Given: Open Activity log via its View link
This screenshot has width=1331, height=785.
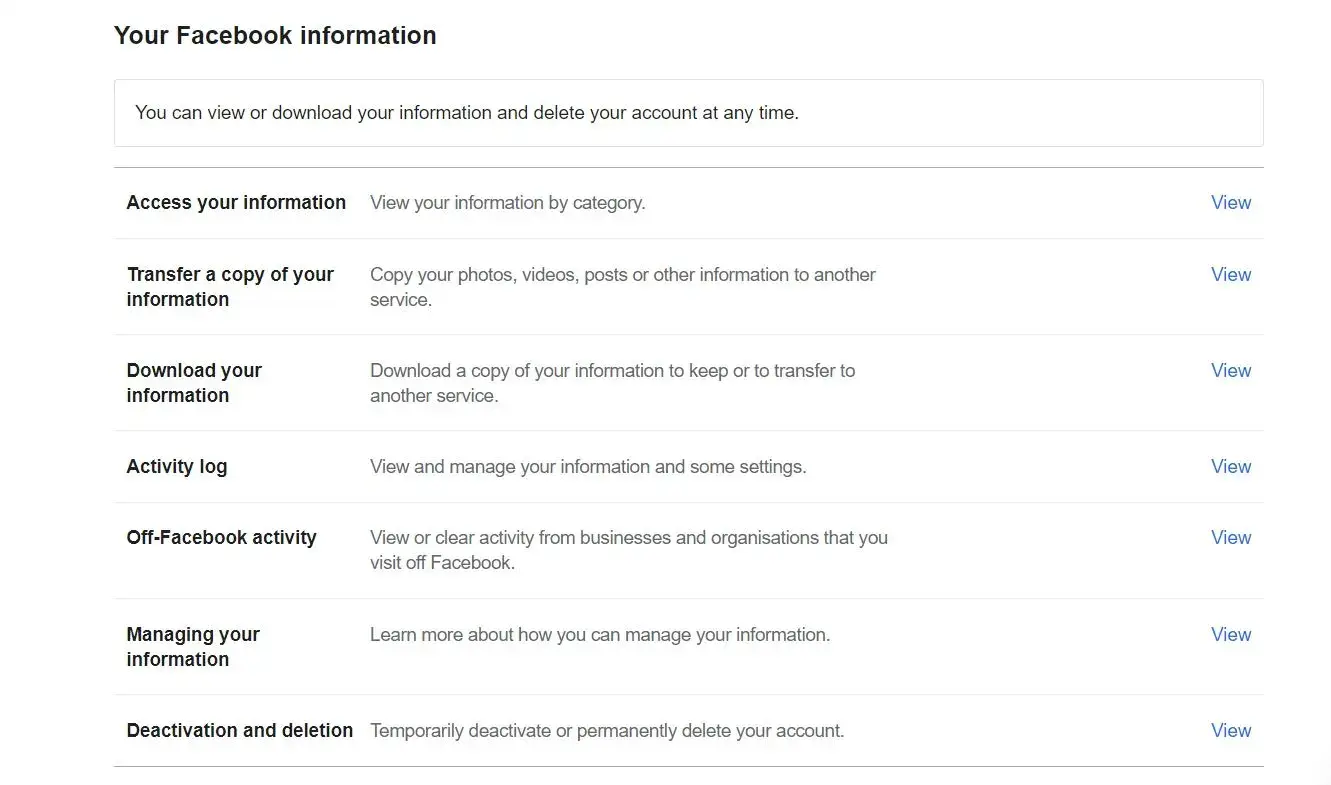Looking at the screenshot, I should tap(1230, 466).
